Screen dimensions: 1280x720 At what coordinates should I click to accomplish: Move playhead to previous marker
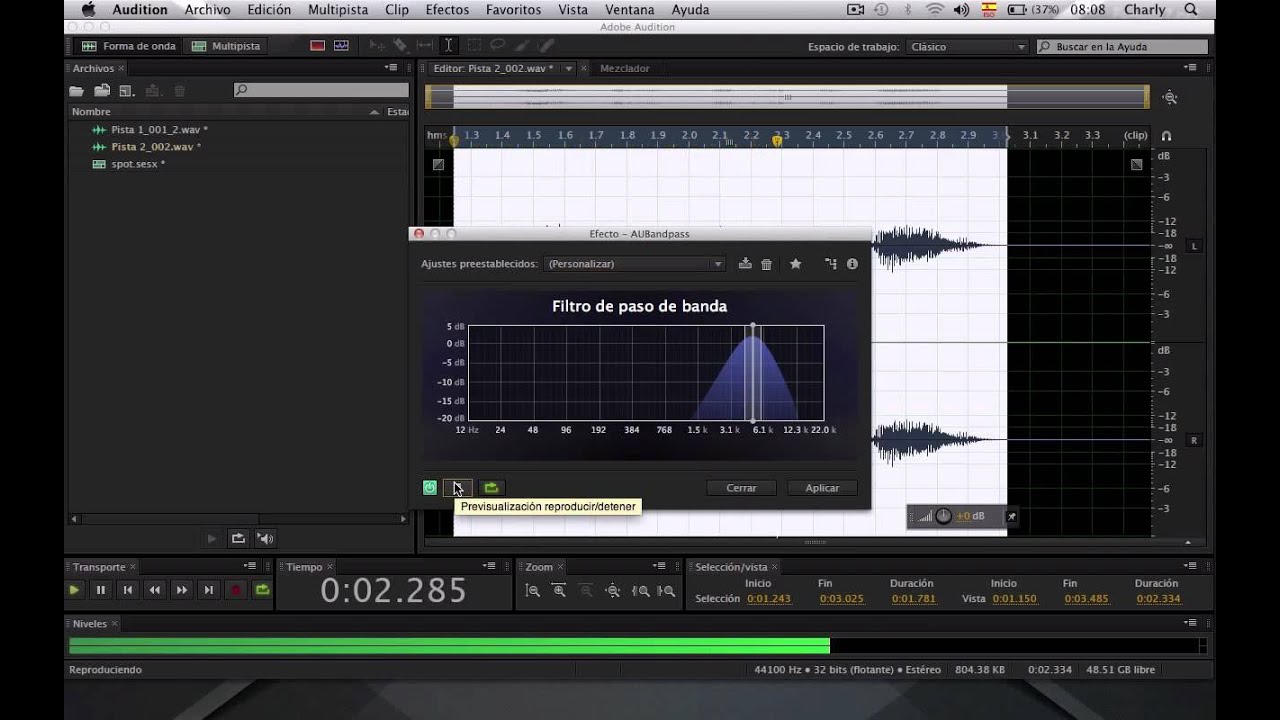128,590
